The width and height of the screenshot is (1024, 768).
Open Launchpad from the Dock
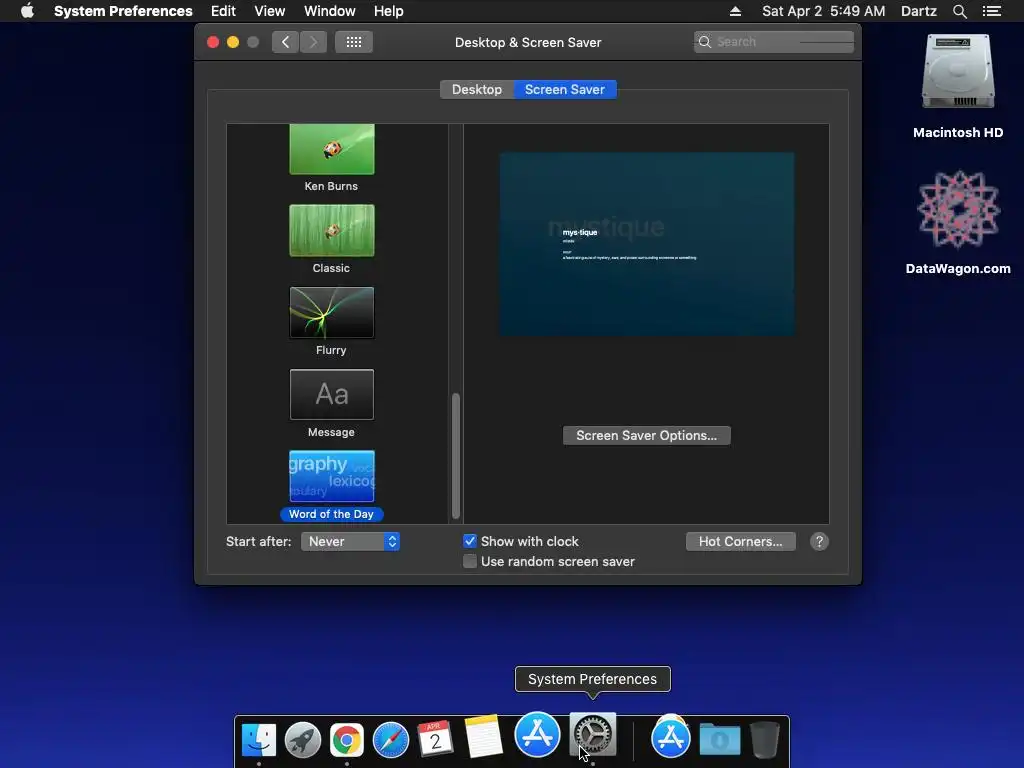(302, 740)
